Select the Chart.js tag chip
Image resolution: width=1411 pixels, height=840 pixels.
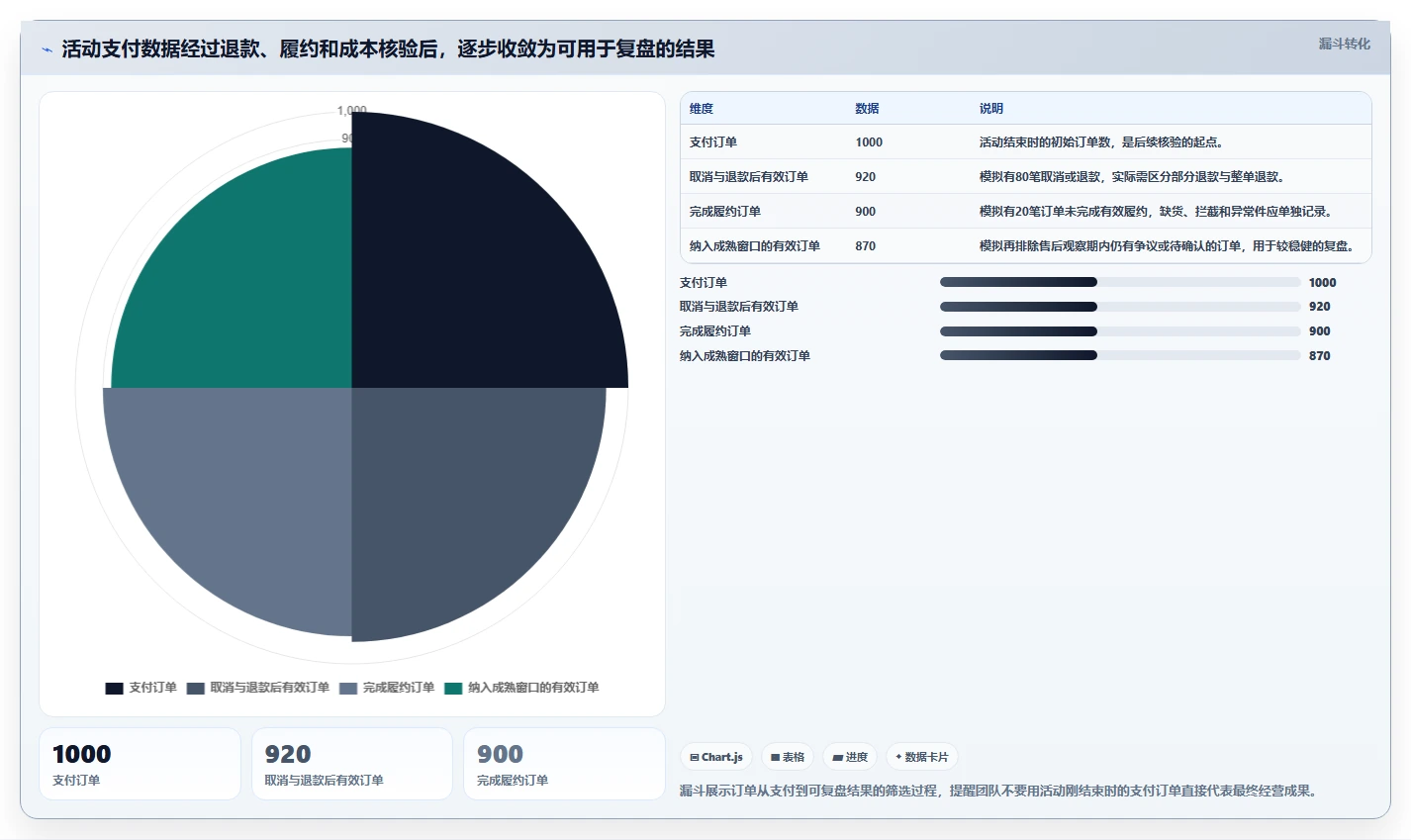[x=716, y=757]
